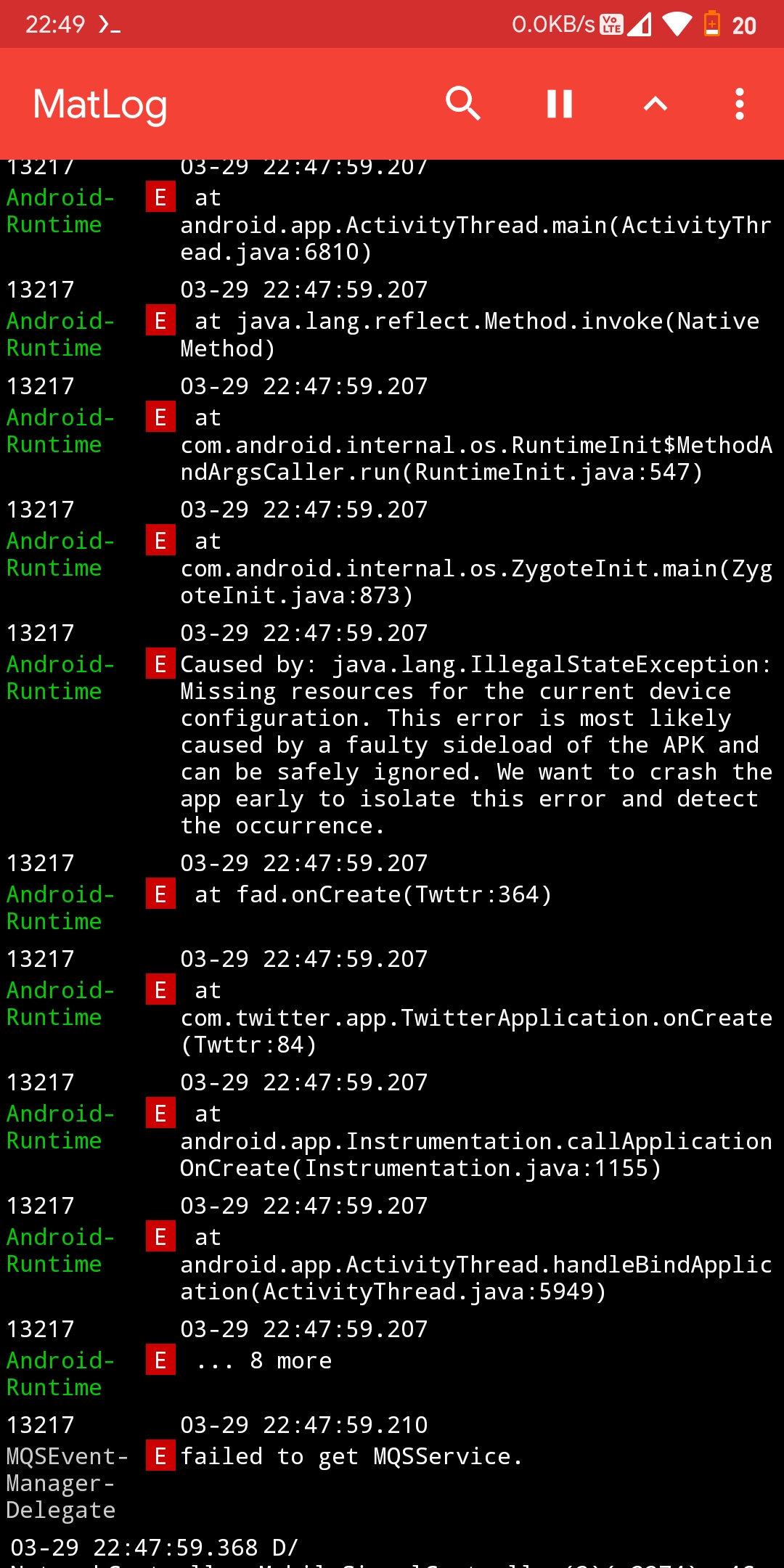The image size is (784, 1568).
Task: Click the E badge next to fad.onCreate entry
Action: [x=160, y=895]
